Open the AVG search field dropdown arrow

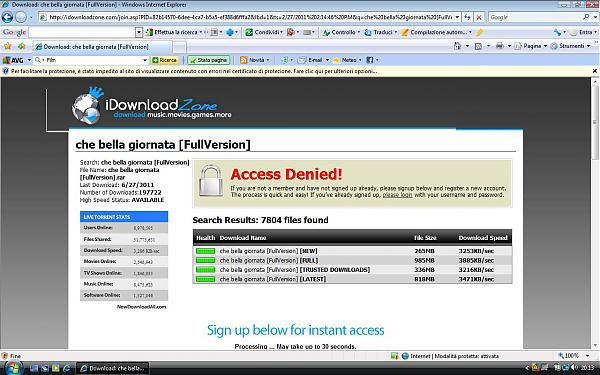coord(145,60)
